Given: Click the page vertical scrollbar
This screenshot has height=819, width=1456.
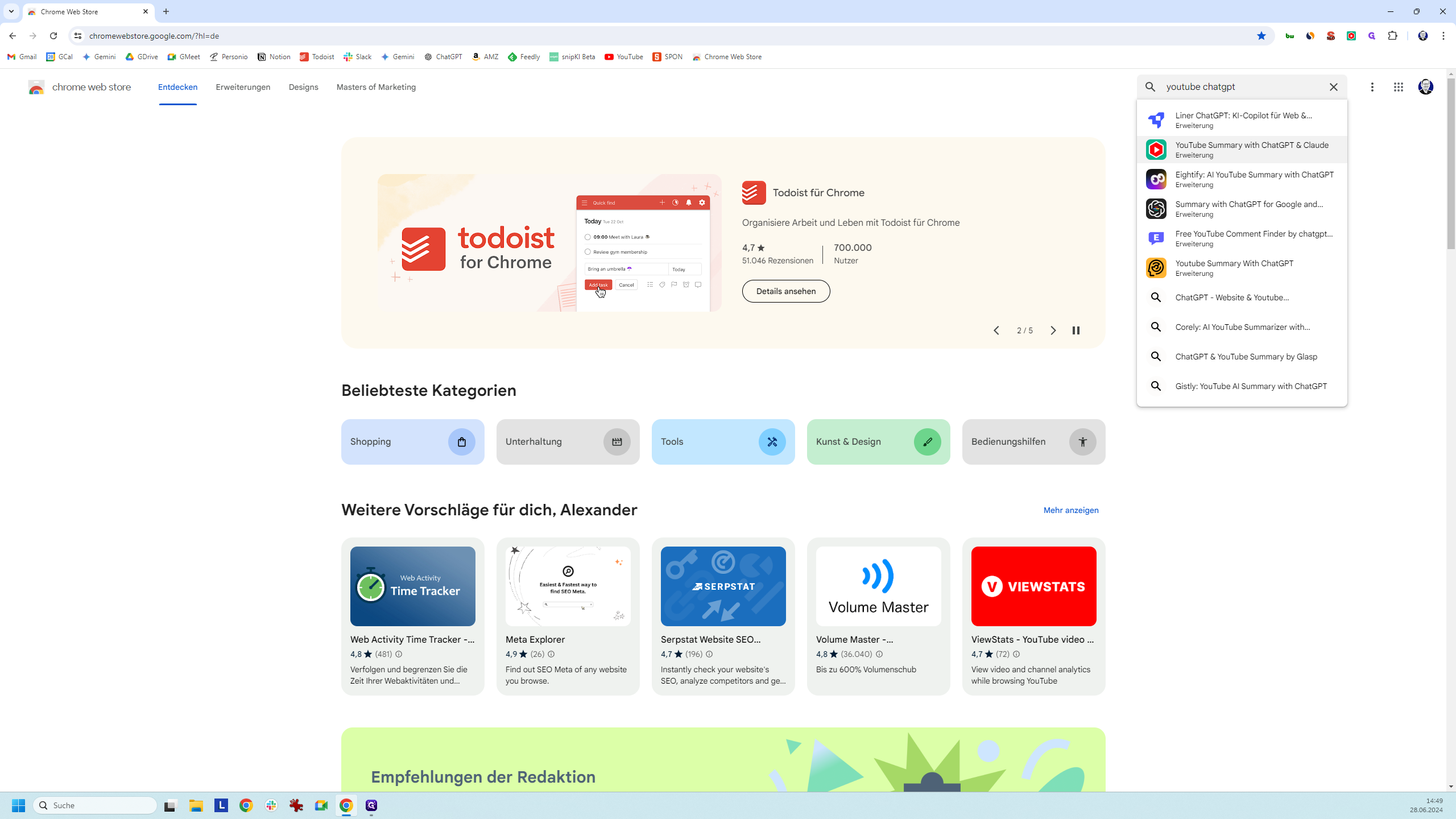Looking at the screenshot, I should (1451, 164).
